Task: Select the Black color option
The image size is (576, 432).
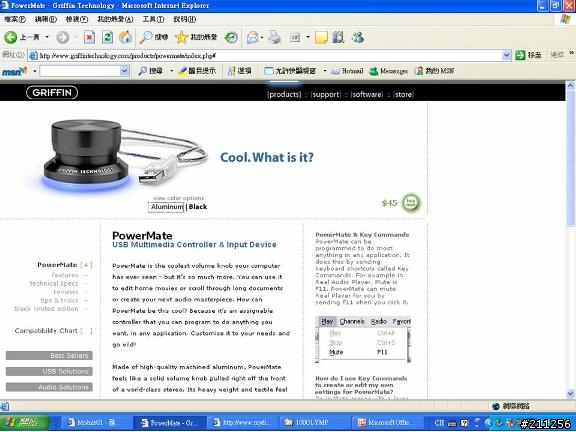Action: click(198, 207)
